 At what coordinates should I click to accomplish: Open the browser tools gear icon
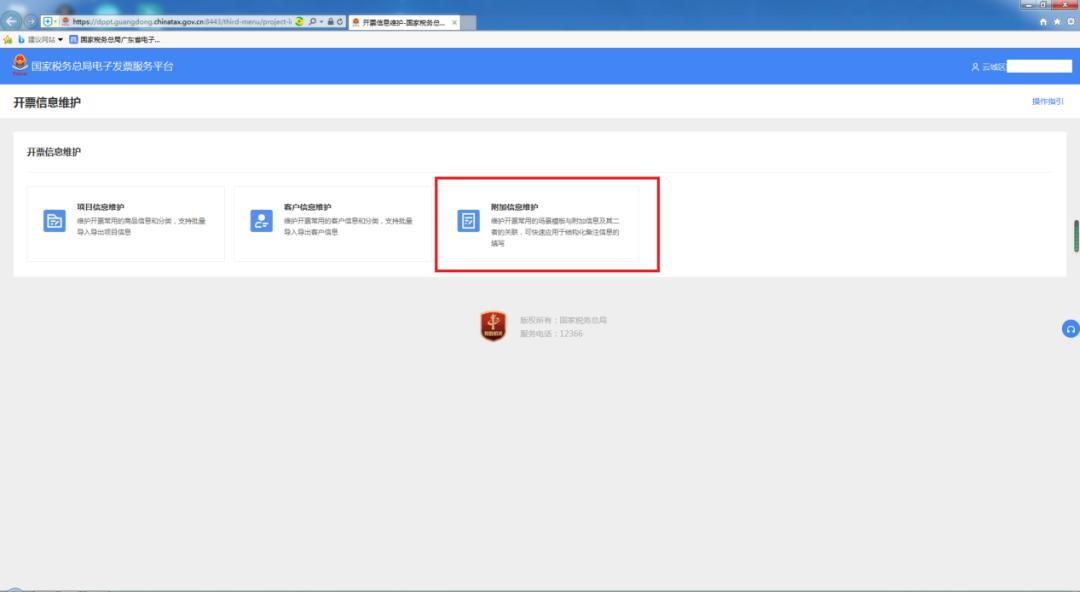coord(1071,22)
